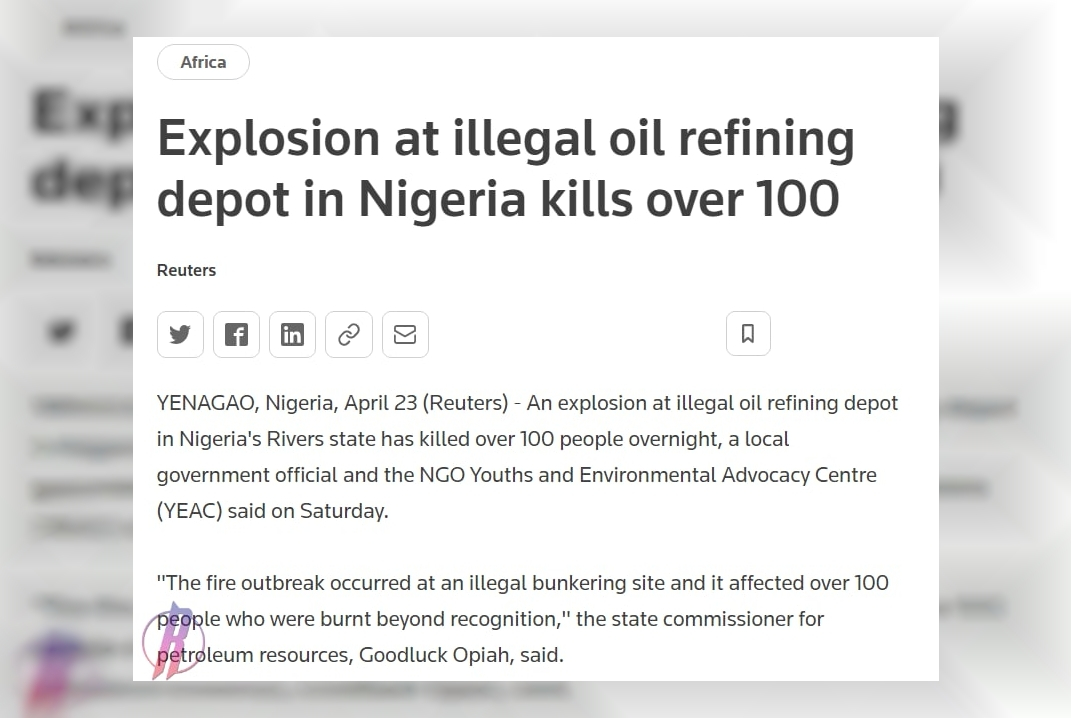Bookmark this article for later
Image resolution: width=1071 pixels, height=718 pixels.
pos(748,333)
